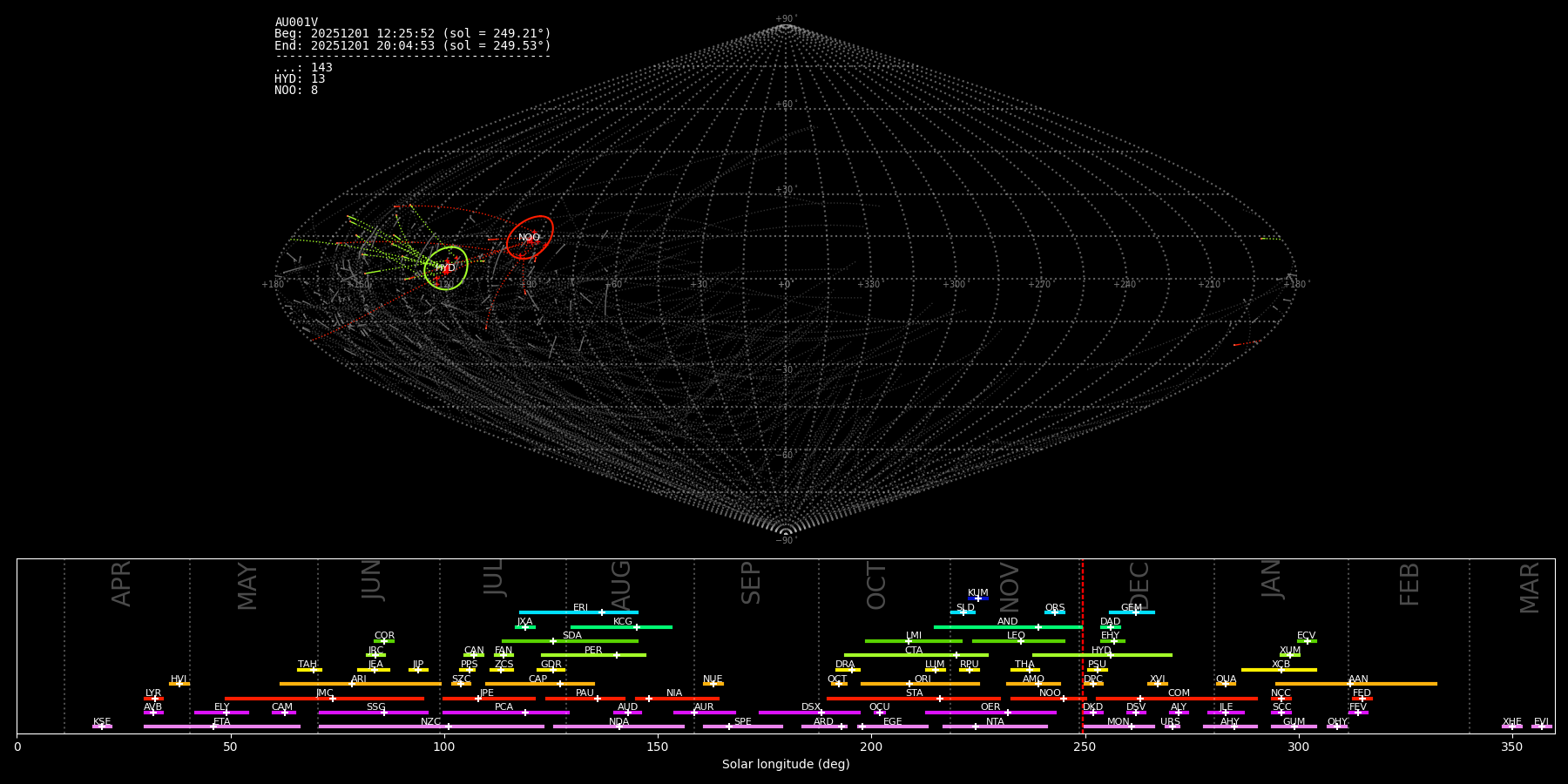
Task: Click the 'Solar longitude (deg)' axis label
Action: pos(786,765)
